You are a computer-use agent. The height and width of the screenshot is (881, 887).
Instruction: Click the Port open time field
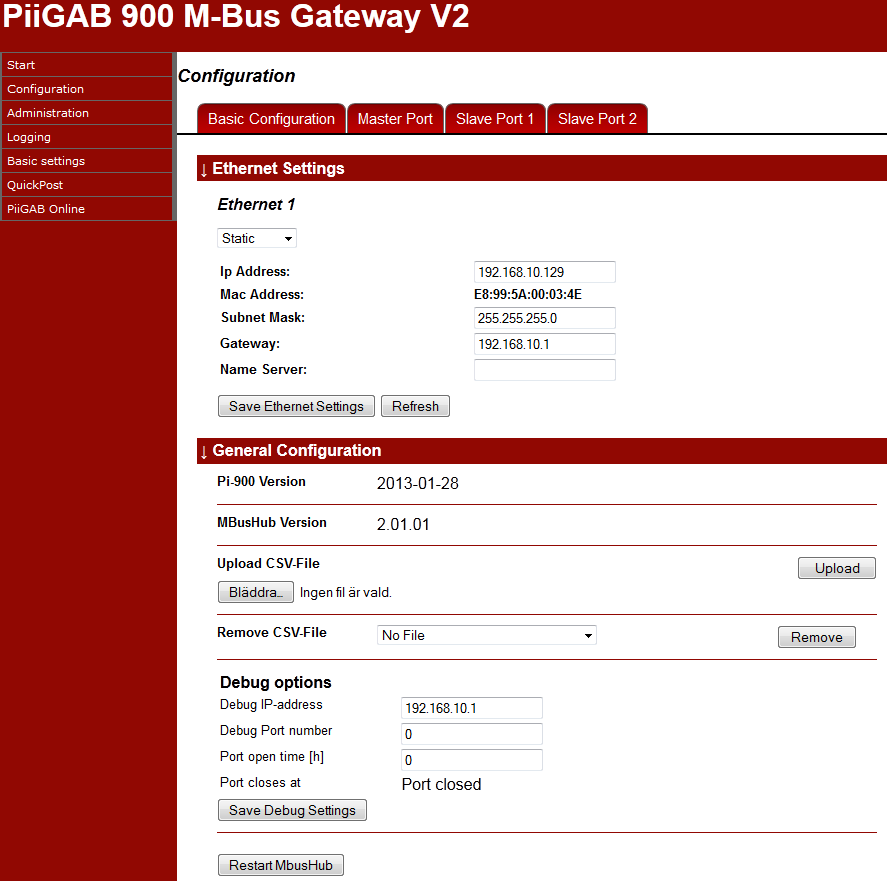pyautogui.click(x=472, y=760)
